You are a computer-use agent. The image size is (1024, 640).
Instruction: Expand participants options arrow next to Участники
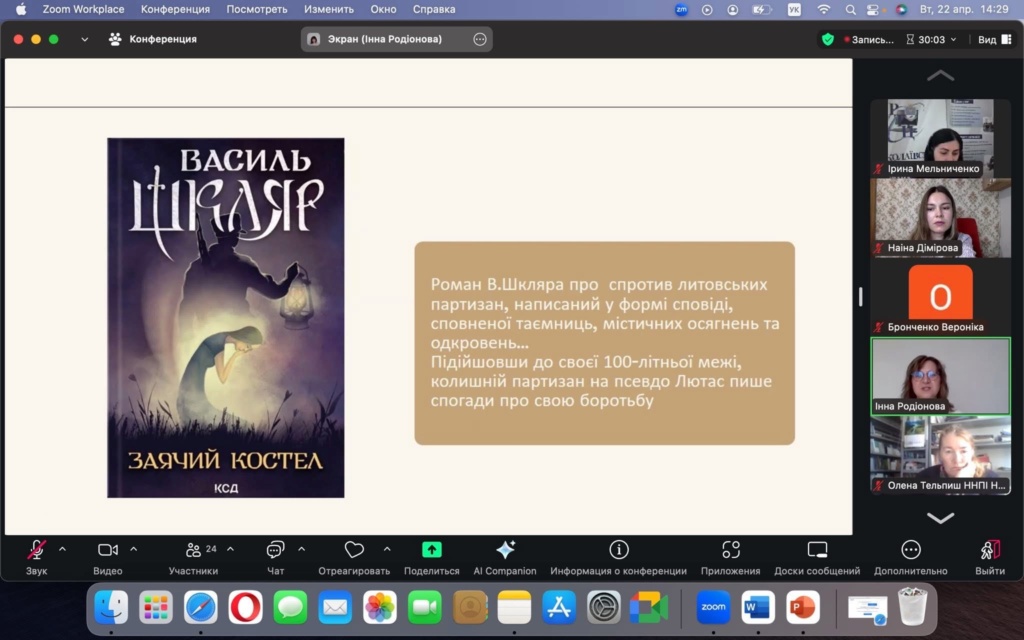pos(231,550)
